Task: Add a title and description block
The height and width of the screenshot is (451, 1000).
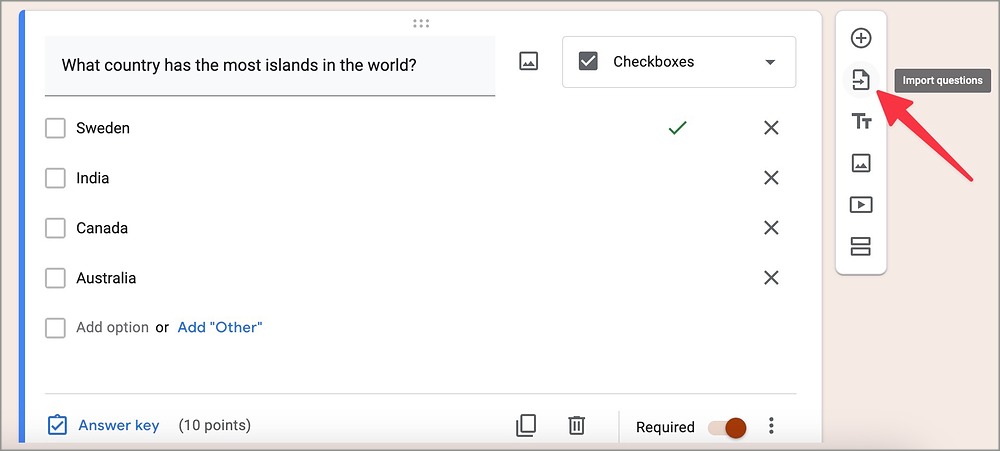Action: pos(860,121)
